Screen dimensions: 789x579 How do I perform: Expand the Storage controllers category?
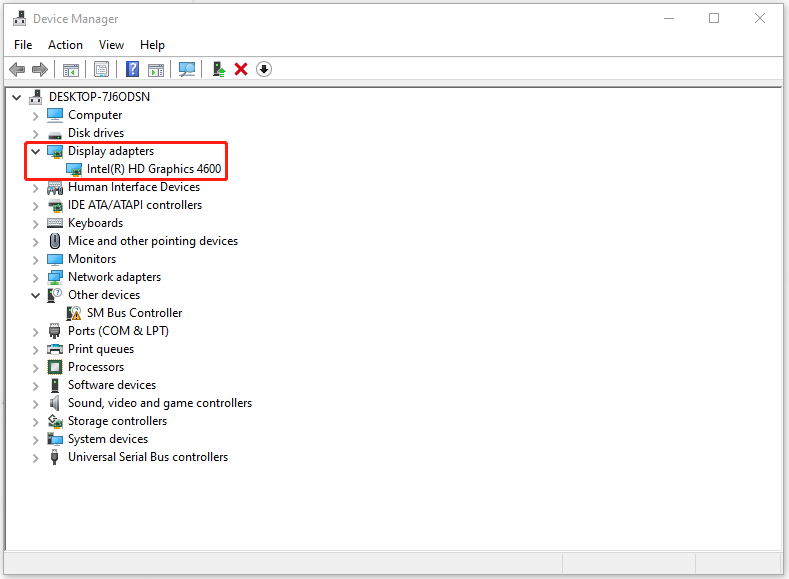click(x=35, y=422)
